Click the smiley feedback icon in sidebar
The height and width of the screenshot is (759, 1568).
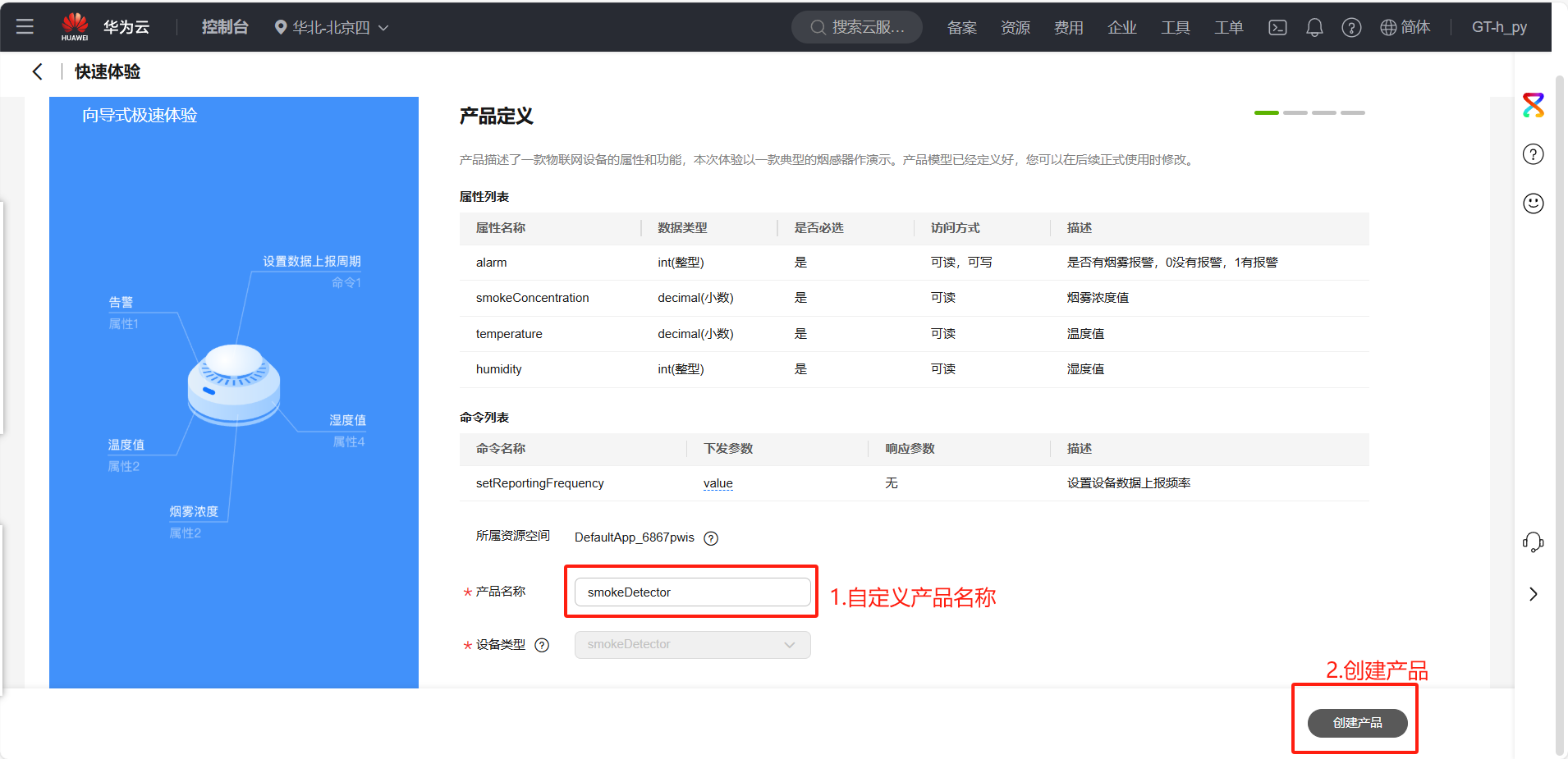[x=1533, y=203]
